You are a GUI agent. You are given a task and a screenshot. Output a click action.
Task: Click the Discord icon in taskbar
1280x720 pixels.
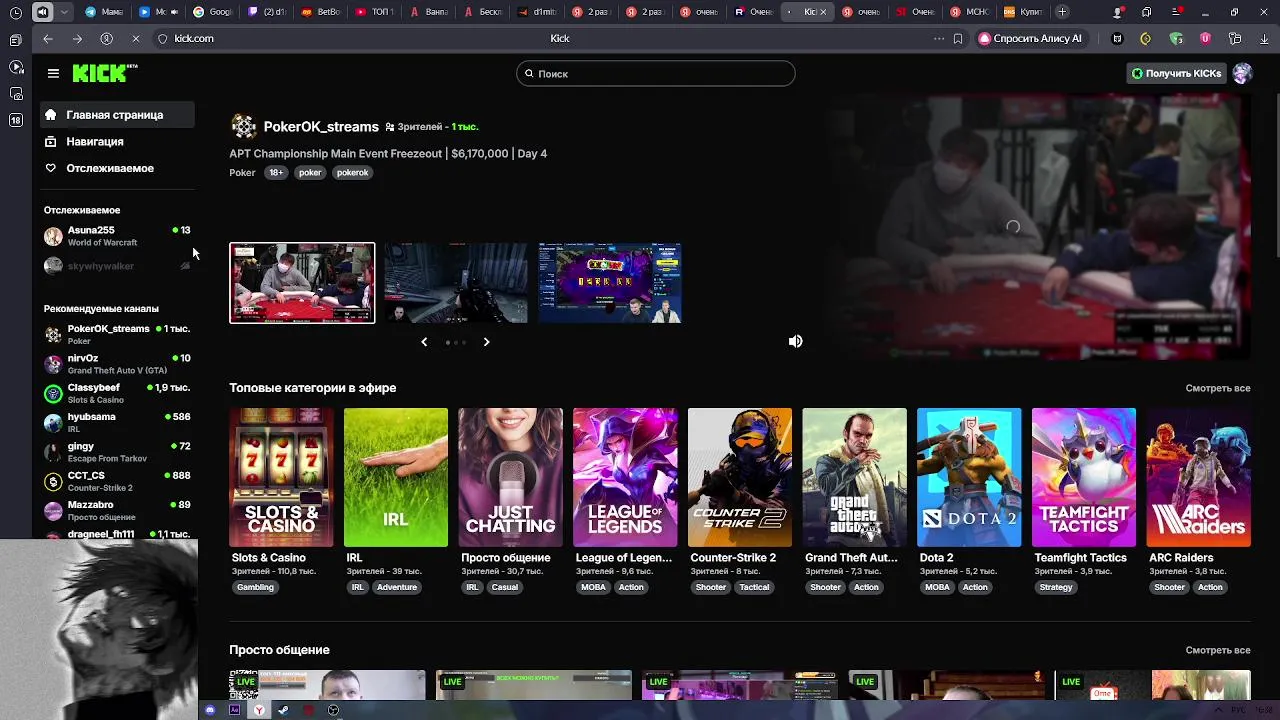tap(210, 710)
